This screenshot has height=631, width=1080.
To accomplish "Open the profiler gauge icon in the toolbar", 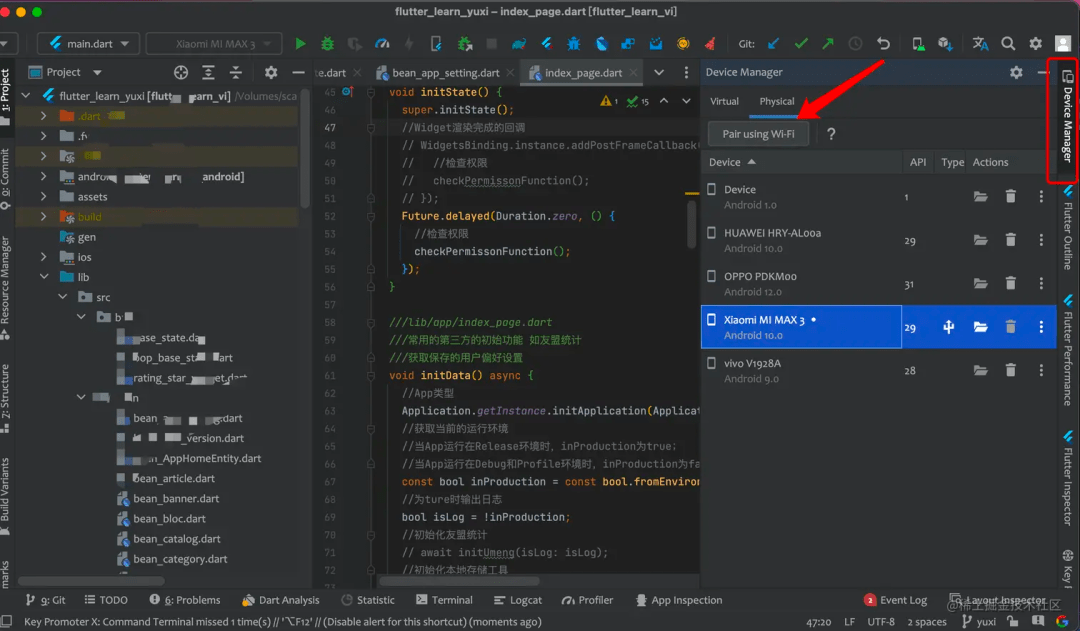I will pyautogui.click(x=382, y=43).
